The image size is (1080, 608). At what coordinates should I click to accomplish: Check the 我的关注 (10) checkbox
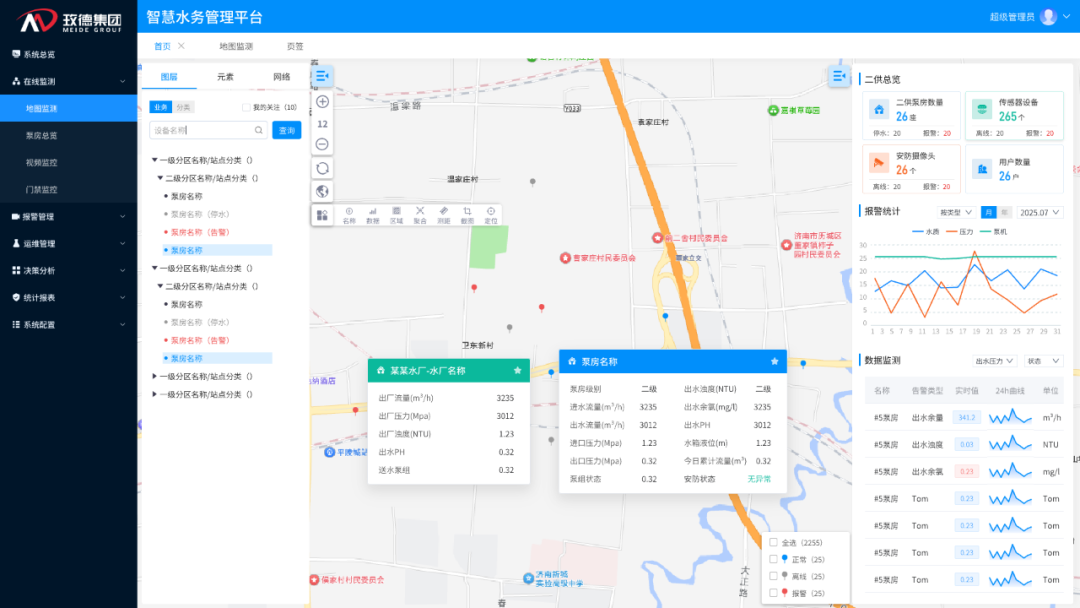pos(247,107)
